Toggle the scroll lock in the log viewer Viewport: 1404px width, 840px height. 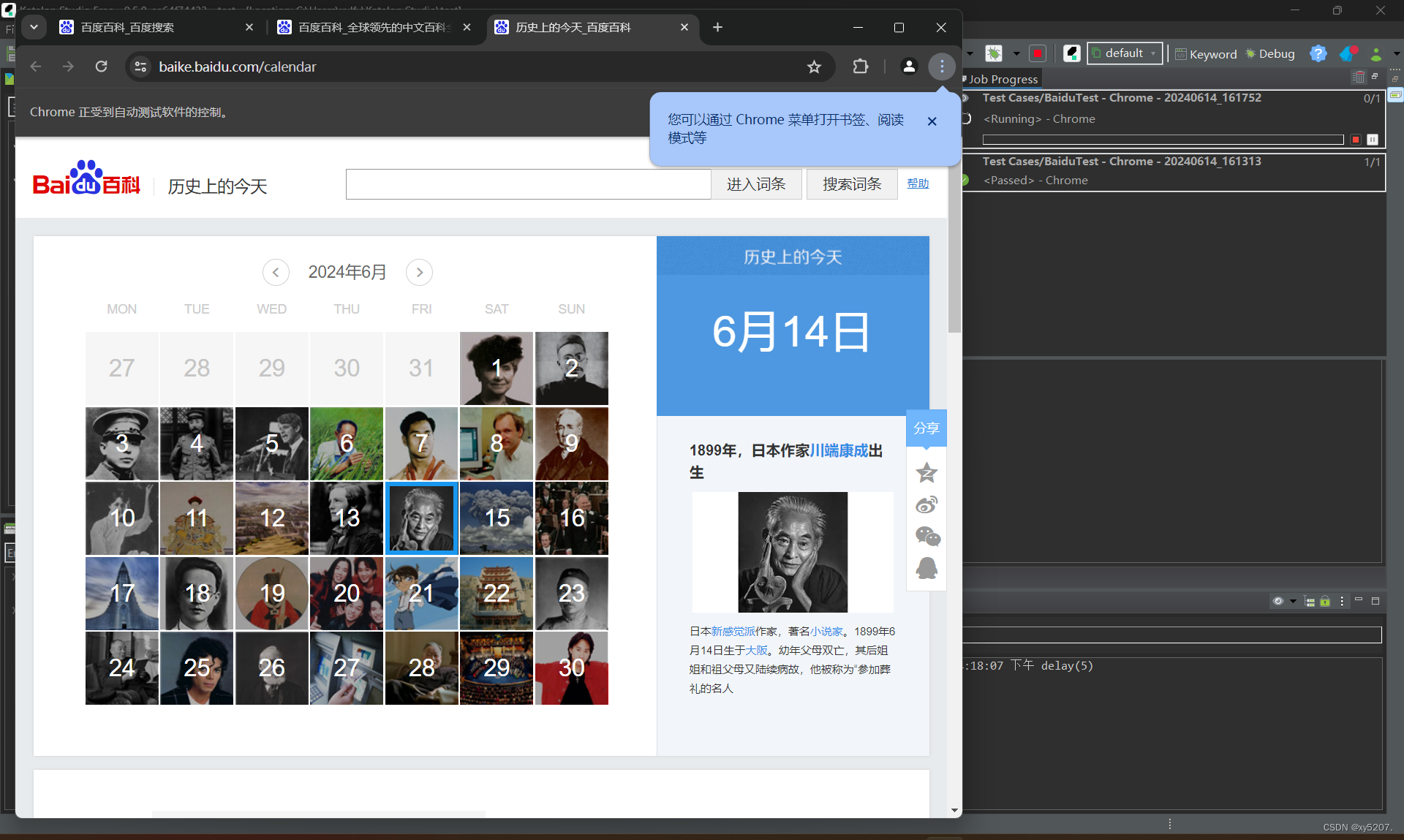point(1325,601)
